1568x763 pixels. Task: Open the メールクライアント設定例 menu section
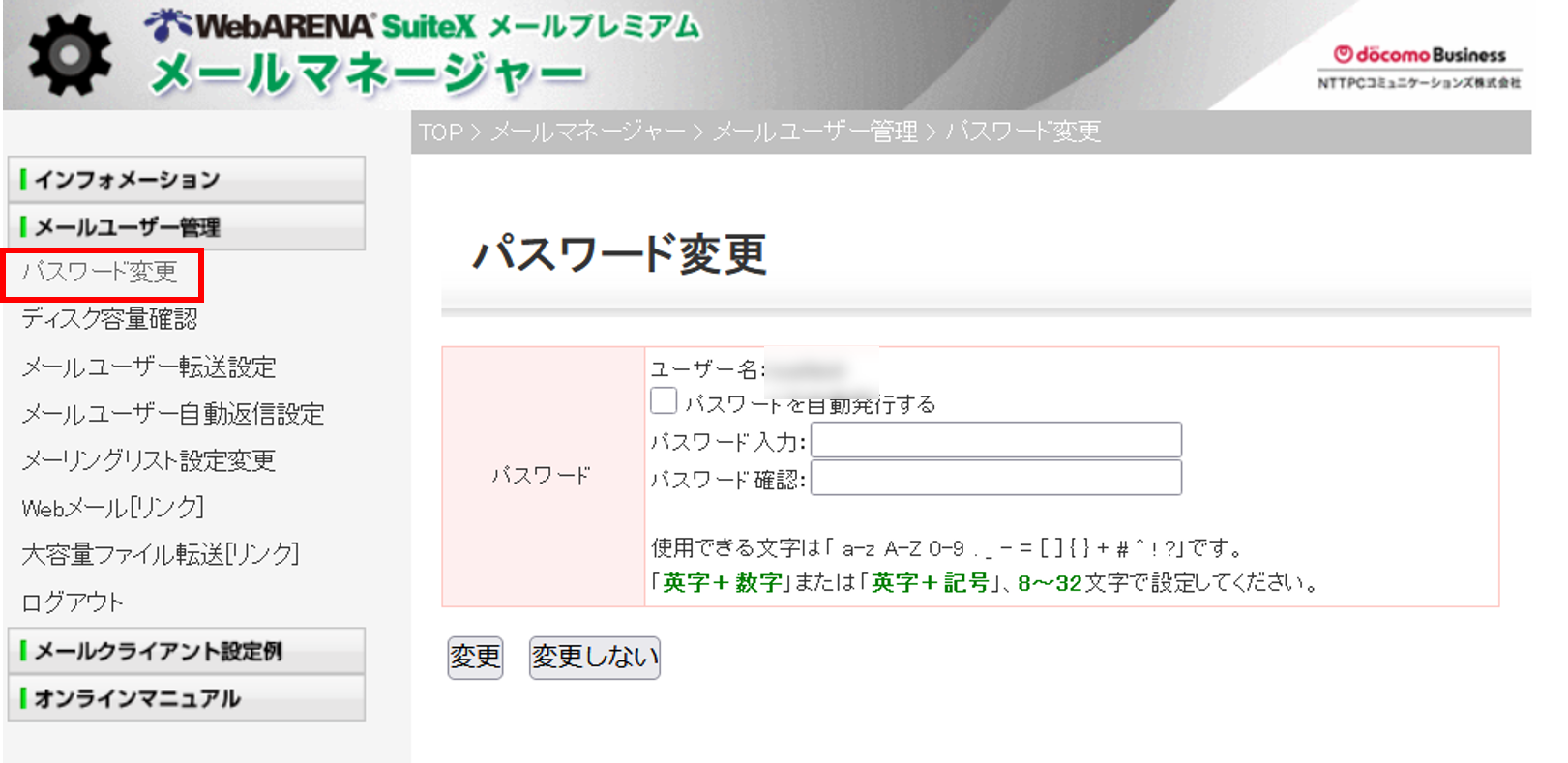click(x=187, y=652)
